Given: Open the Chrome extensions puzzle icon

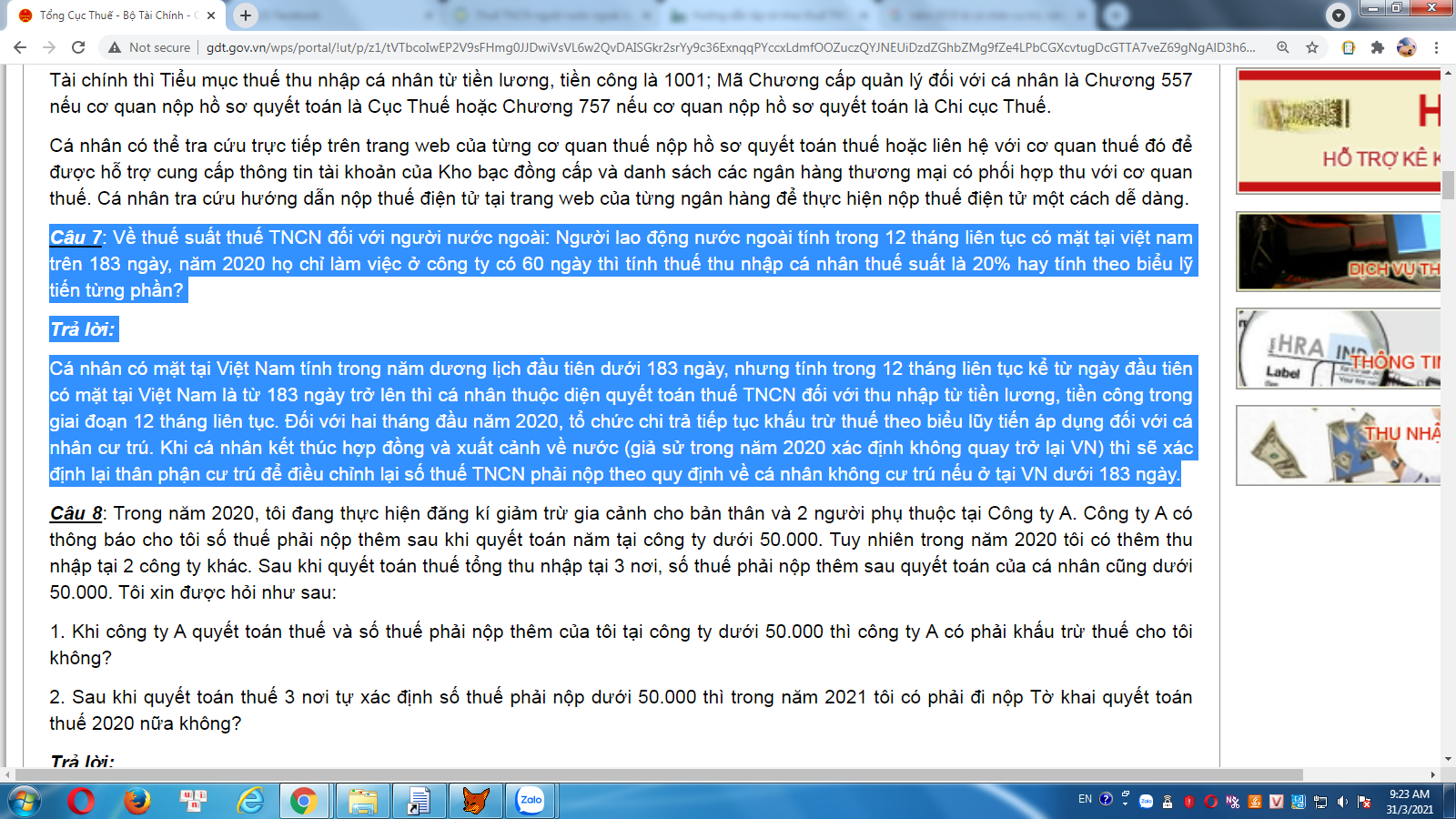Looking at the screenshot, I should click(x=1378, y=47).
